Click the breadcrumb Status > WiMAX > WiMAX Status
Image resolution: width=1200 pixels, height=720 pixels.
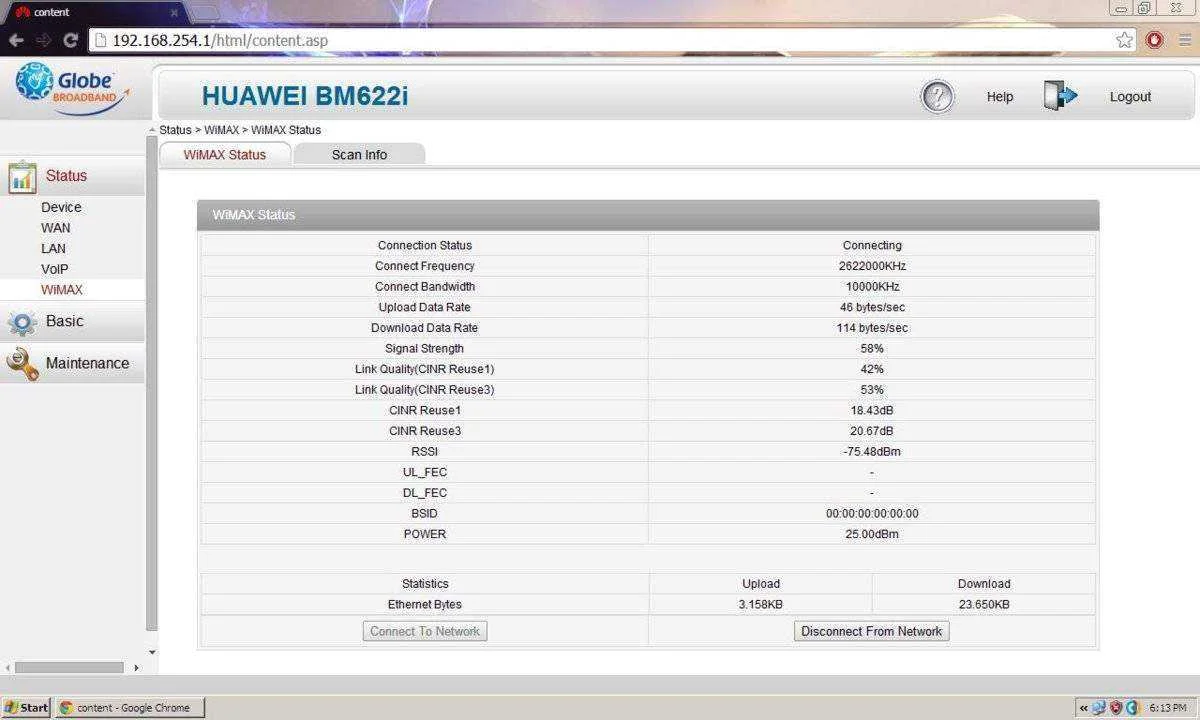(x=240, y=130)
